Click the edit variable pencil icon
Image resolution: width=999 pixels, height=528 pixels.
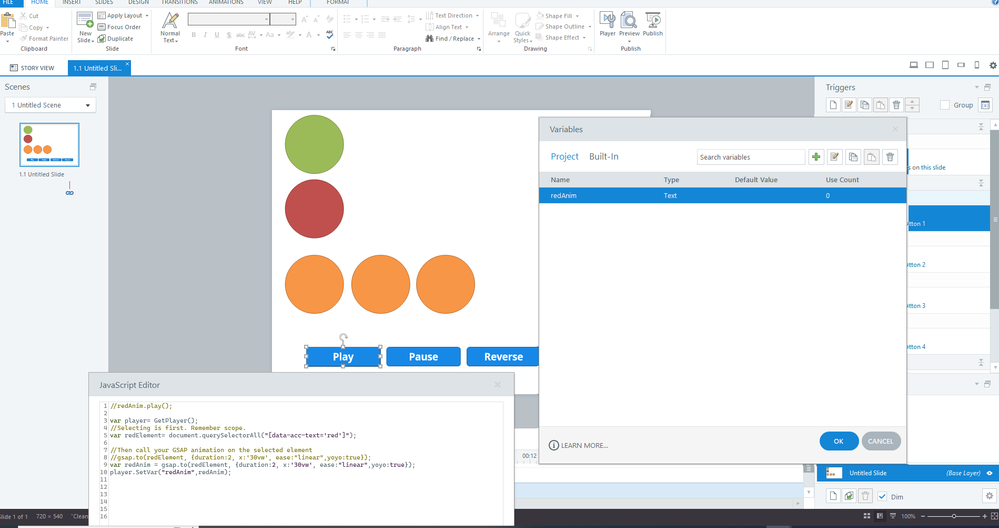pyautogui.click(x=834, y=157)
